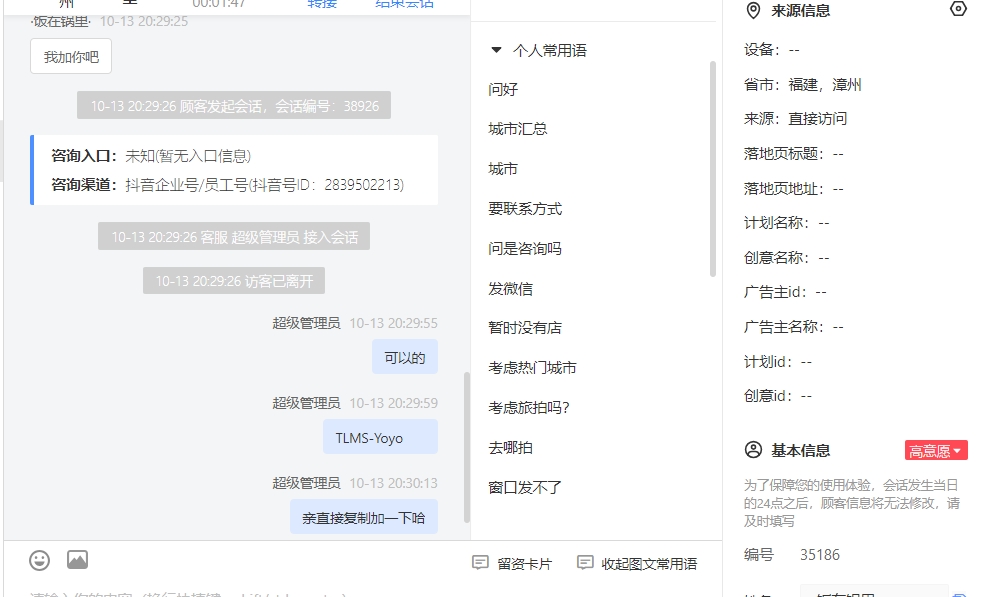Screen dimensions: 988x597
Task: Click the 广告主名称 field
Action: tap(793, 327)
